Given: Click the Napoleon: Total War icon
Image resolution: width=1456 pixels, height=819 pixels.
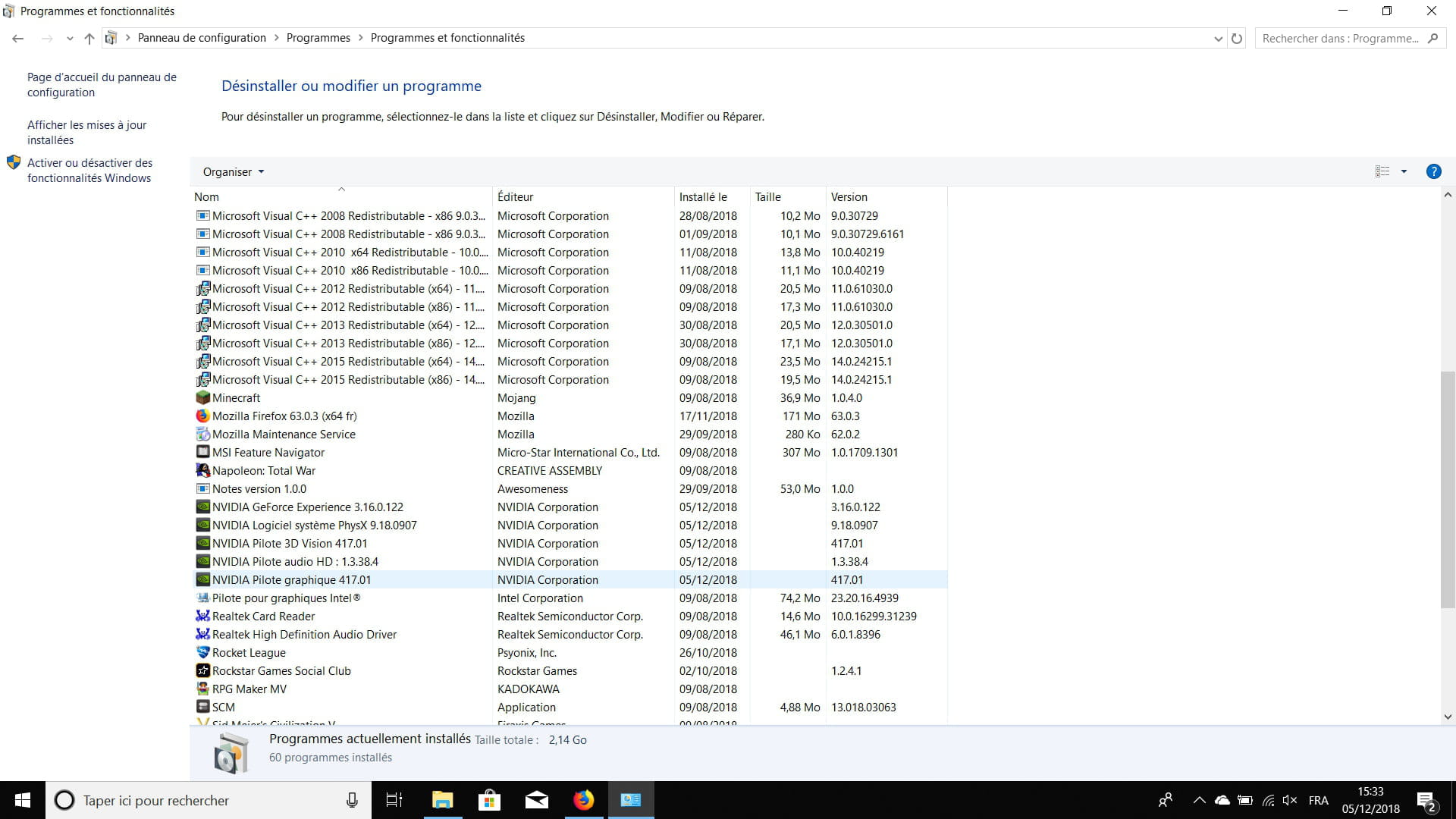Looking at the screenshot, I should click(x=202, y=470).
